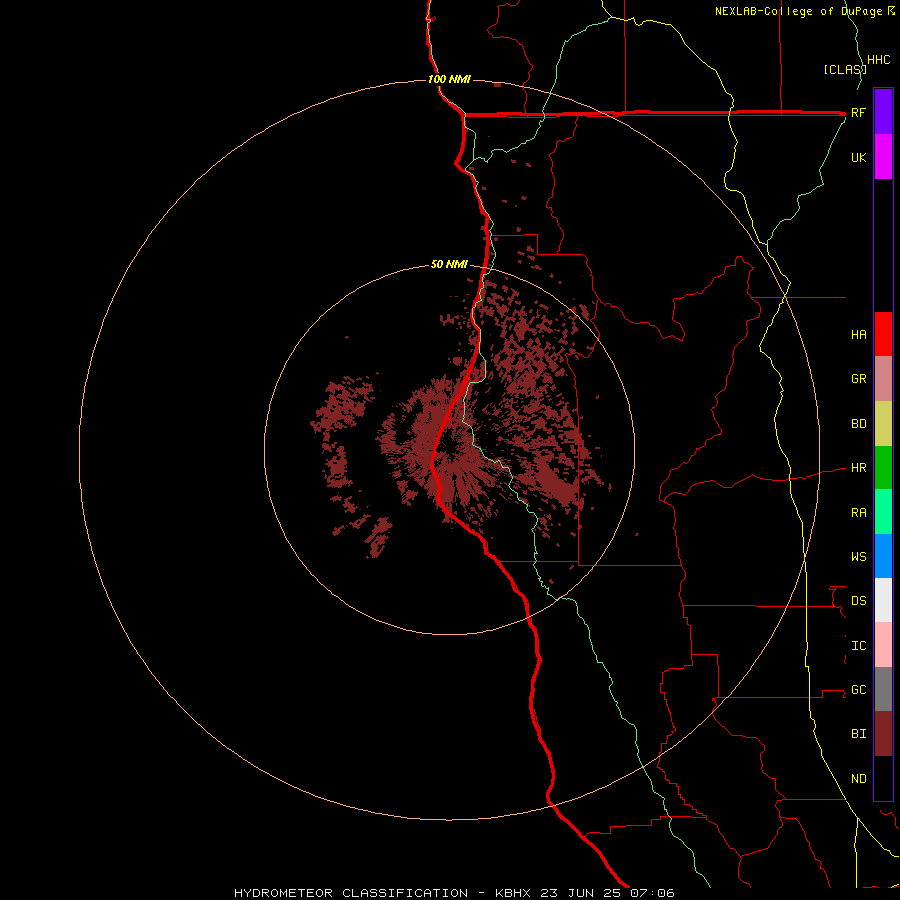The height and width of the screenshot is (900, 900).
Task: Click the ND legend label
Action: 858,779
